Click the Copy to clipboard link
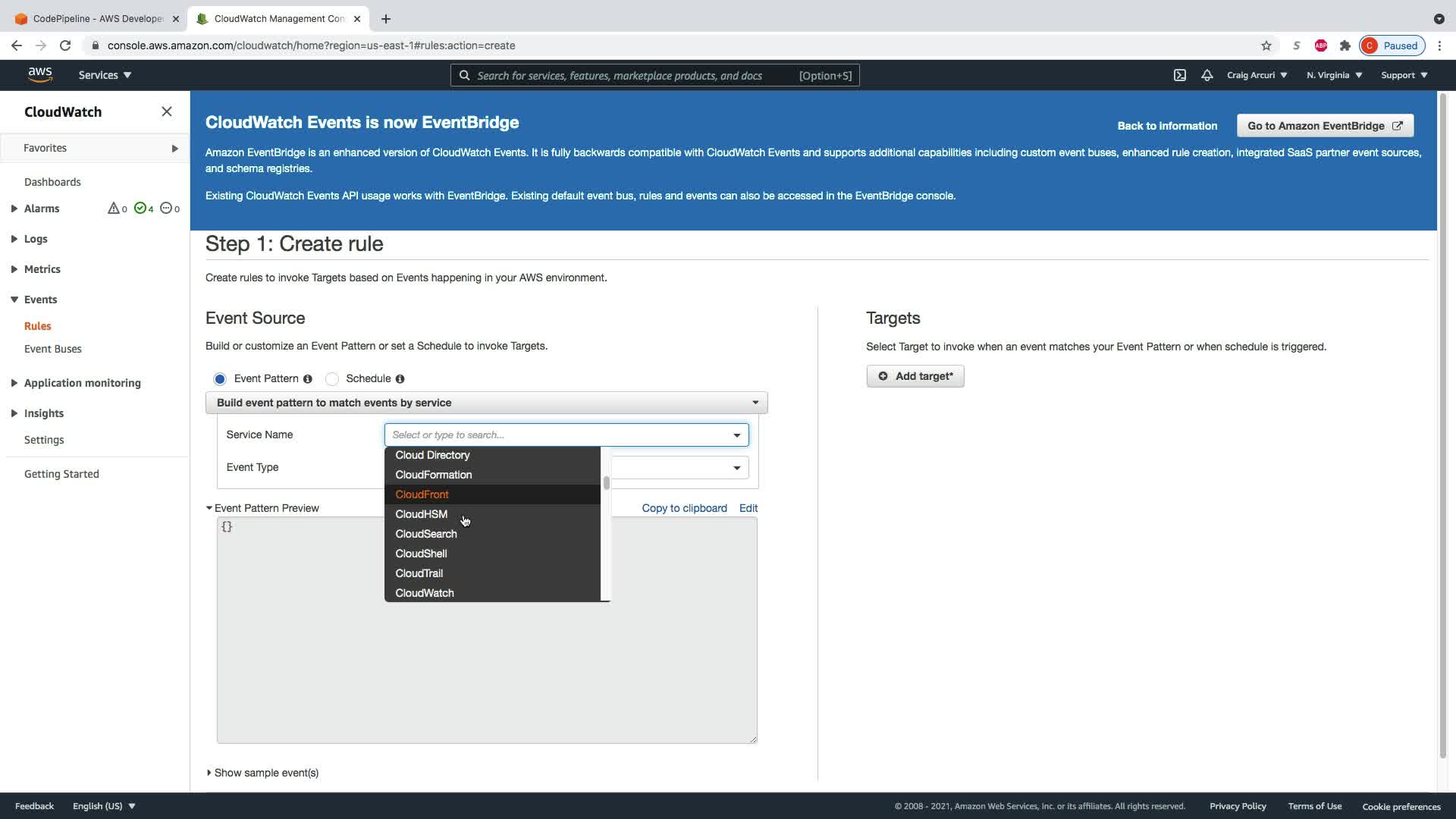 [684, 508]
